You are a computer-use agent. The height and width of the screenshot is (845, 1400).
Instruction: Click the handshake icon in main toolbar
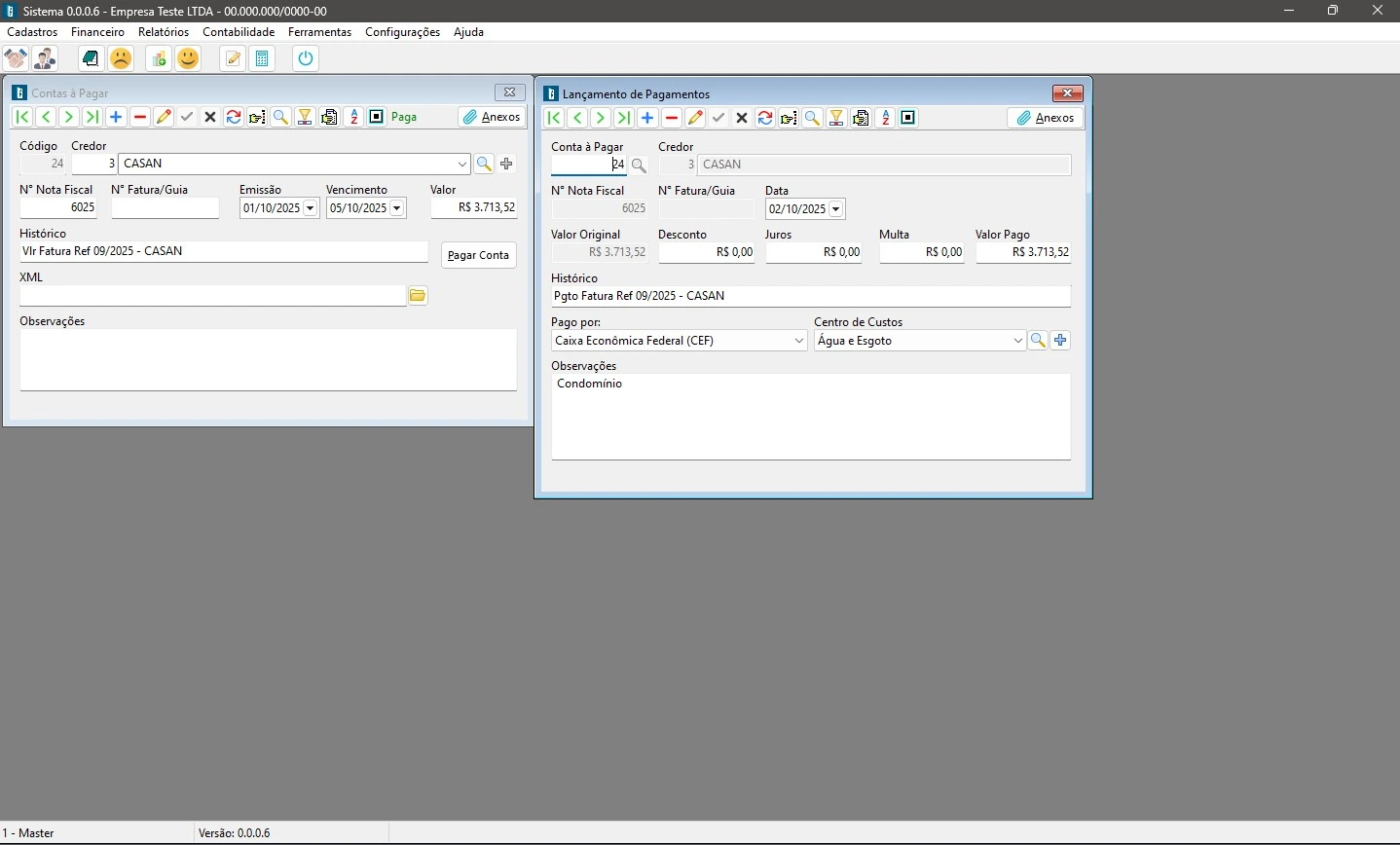(x=16, y=59)
